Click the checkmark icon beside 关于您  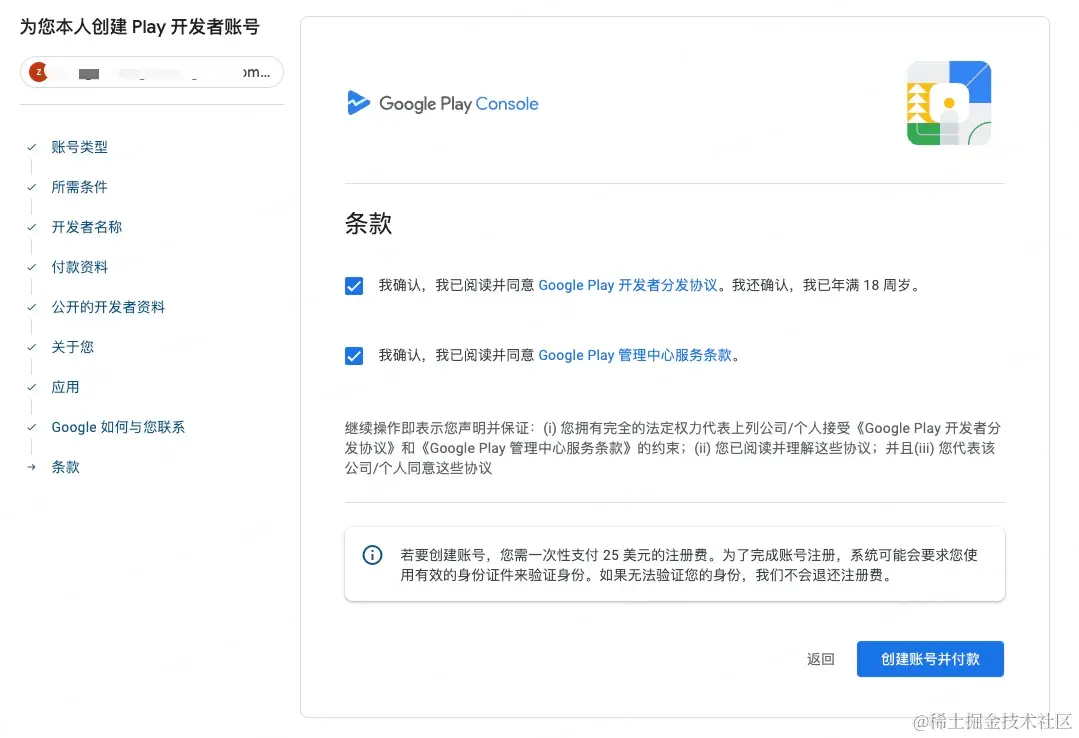(x=32, y=347)
